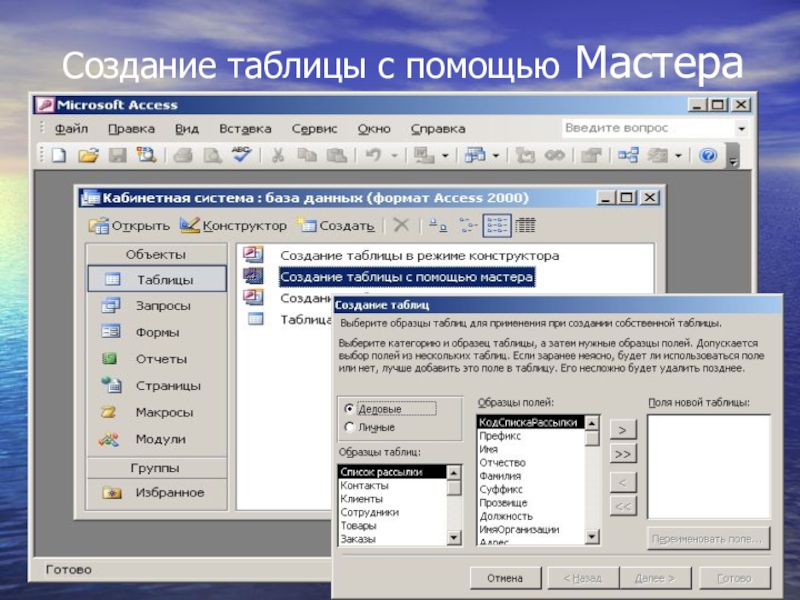Click the Copy toolbar icon

tap(307, 155)
